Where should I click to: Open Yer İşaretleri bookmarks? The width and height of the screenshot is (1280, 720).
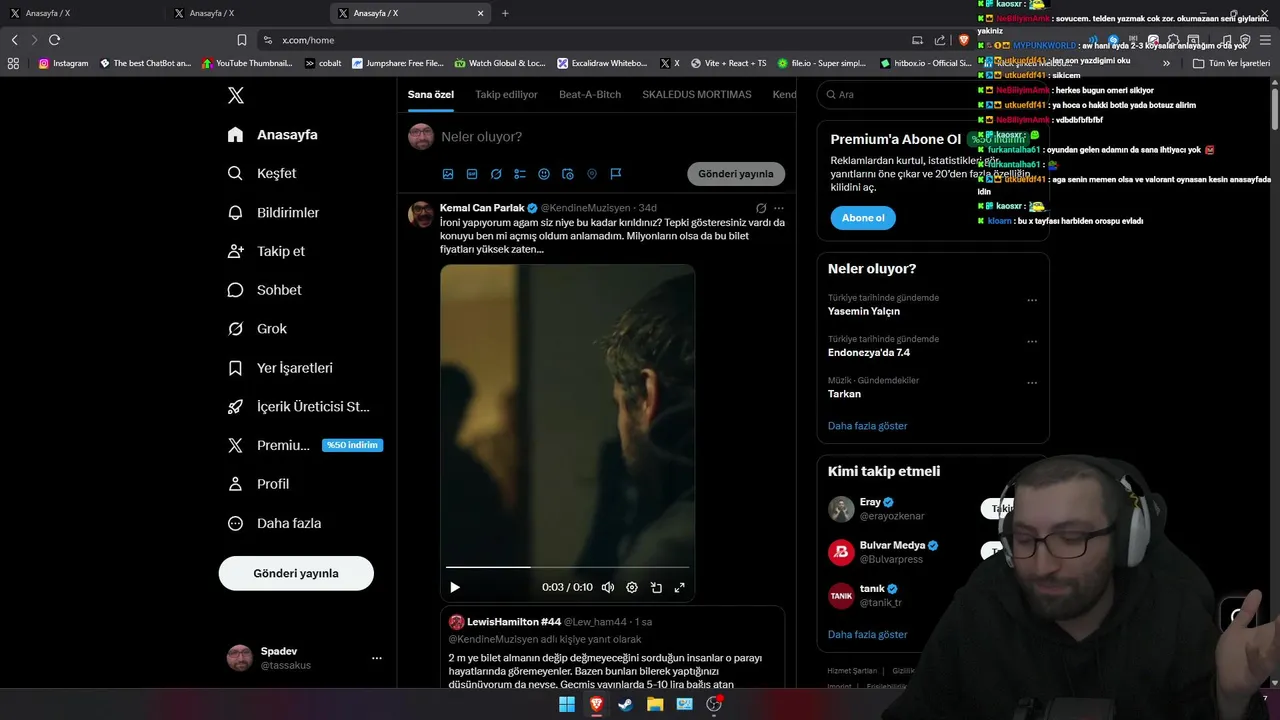281,368
